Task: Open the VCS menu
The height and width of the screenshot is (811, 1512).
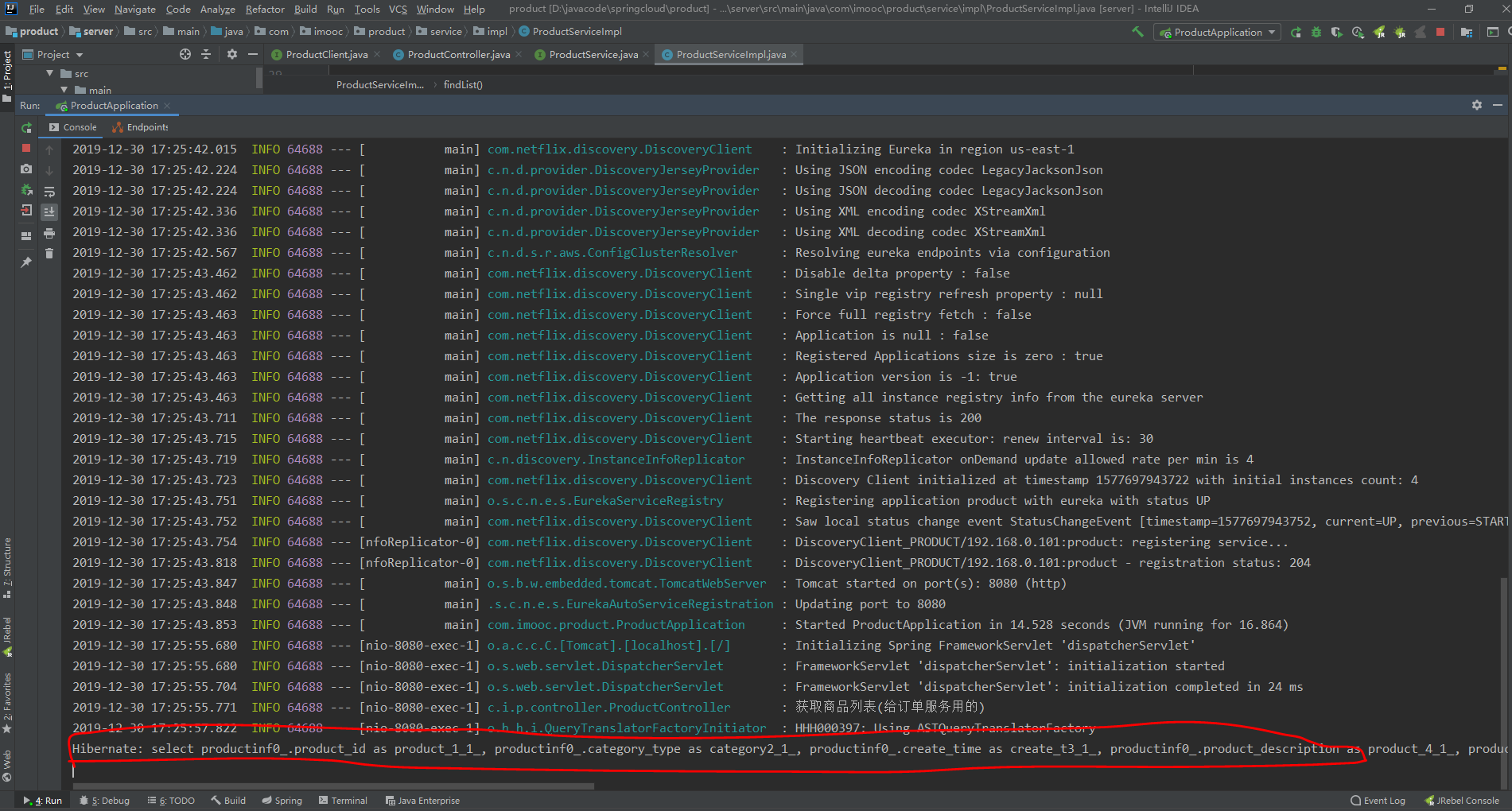Action: [x=398, y=9]
